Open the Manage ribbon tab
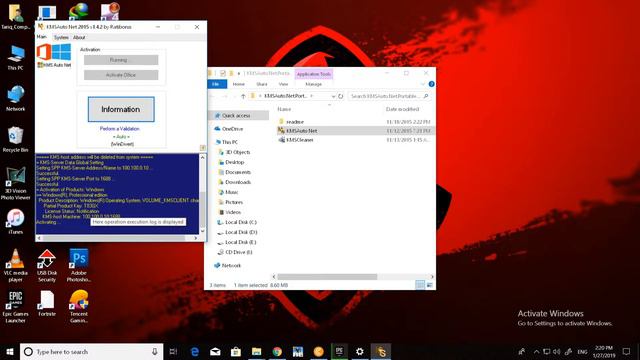This screenshot has height=360, width=640. (x=313, y=84)
